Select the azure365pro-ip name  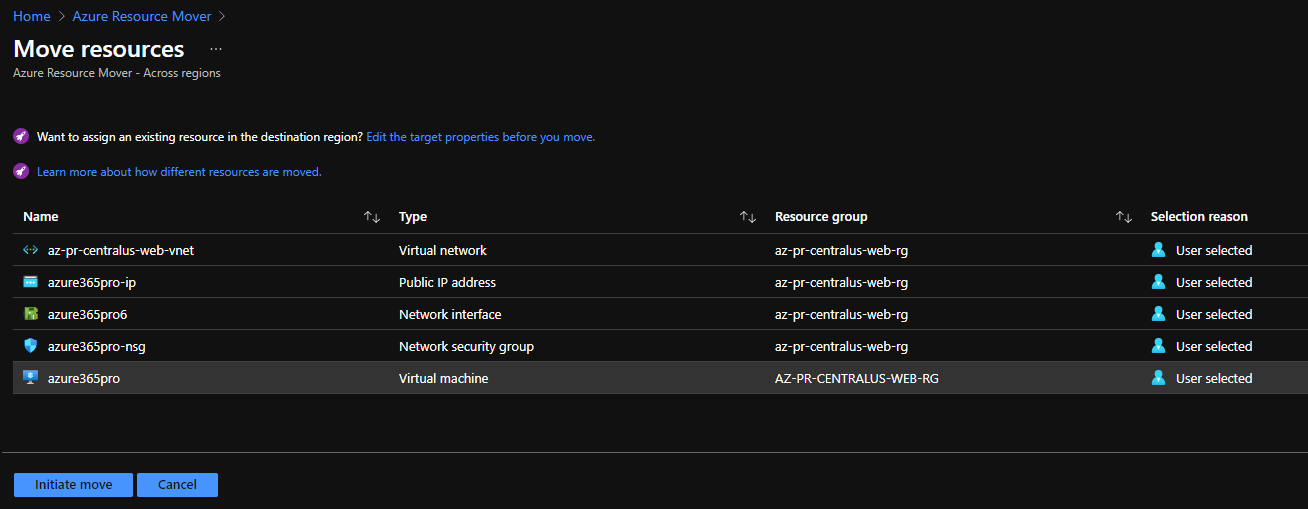pyautogui.click(x=92, y=282)
